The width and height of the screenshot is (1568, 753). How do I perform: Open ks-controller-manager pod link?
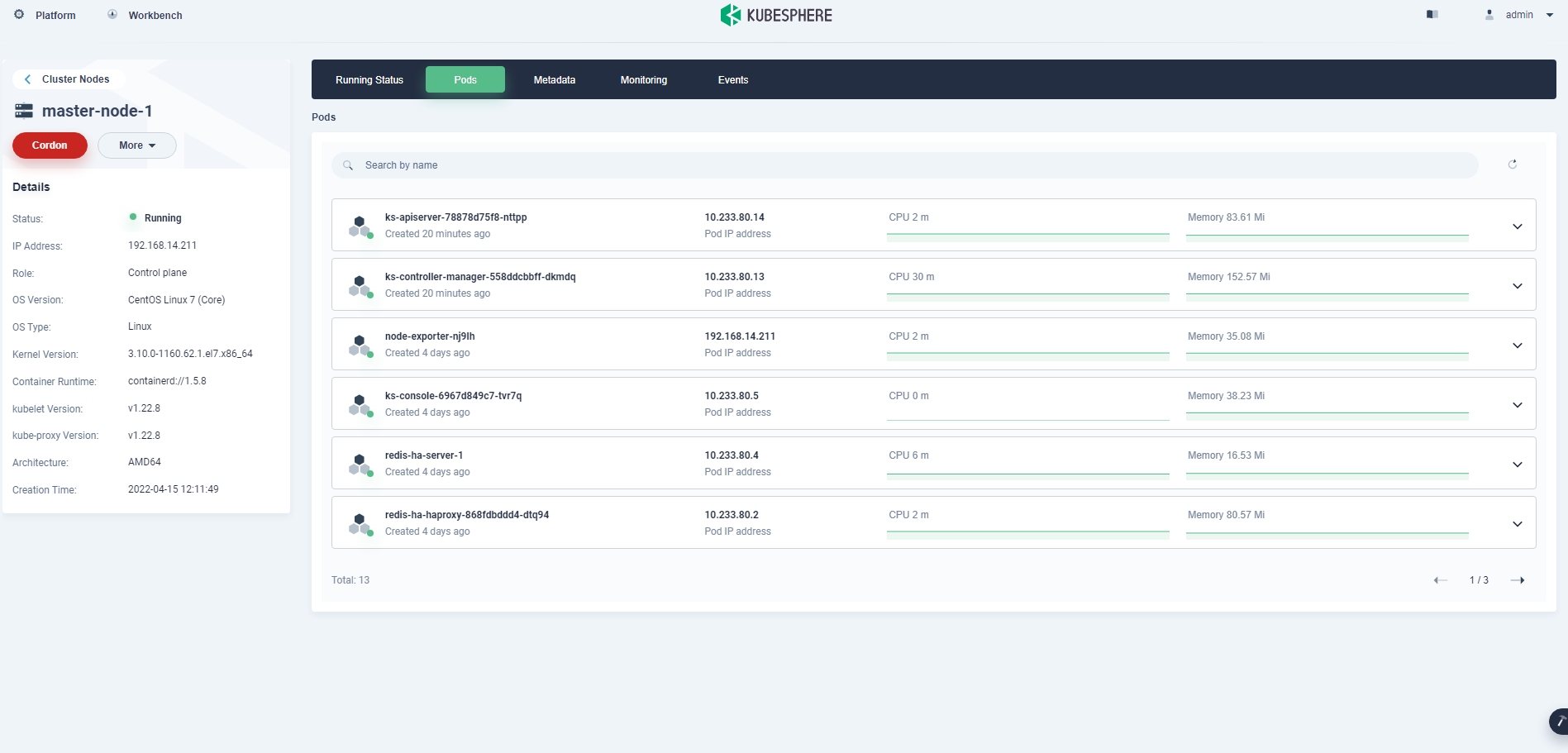click(479, 277)
